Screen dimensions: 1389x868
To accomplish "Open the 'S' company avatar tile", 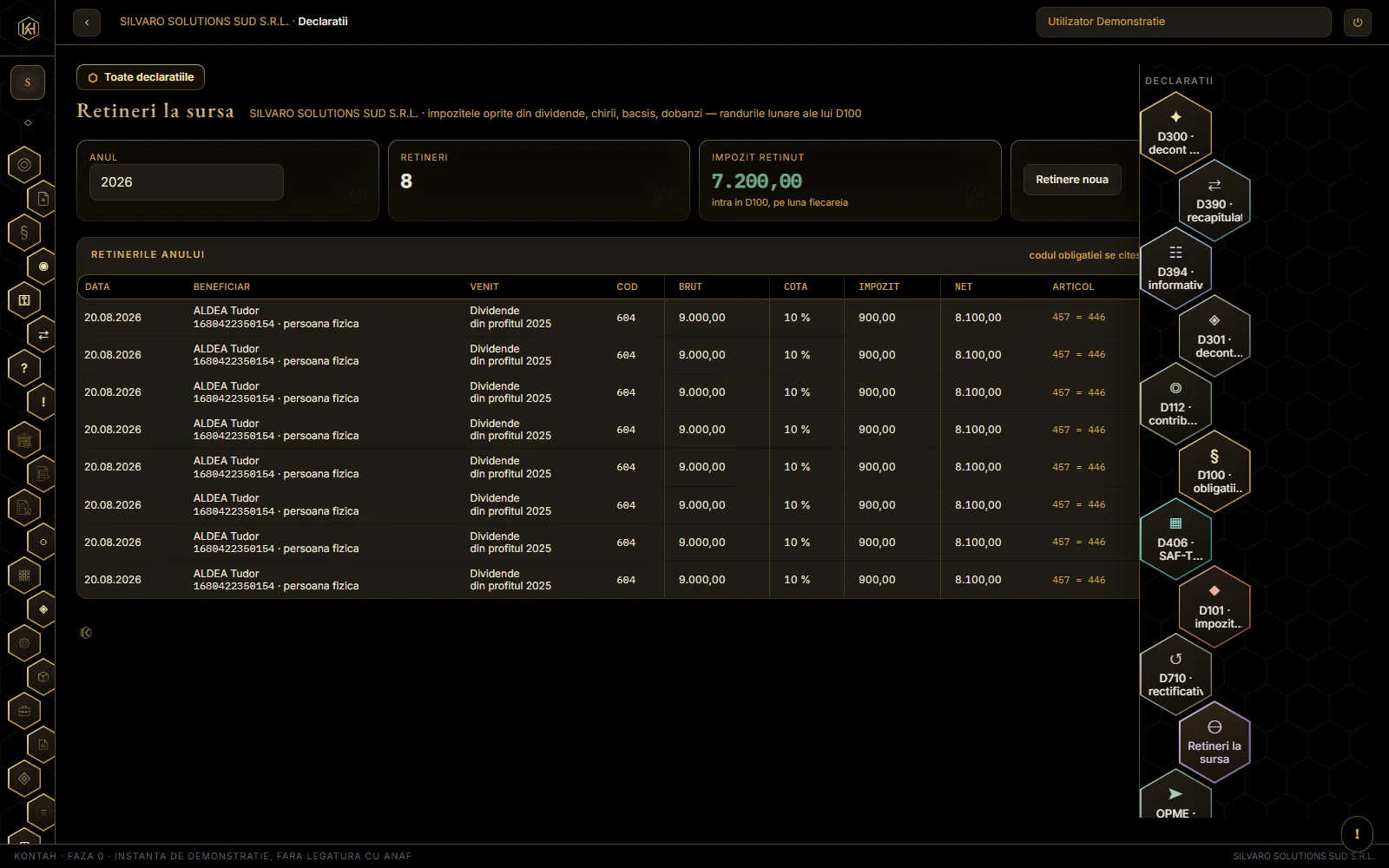I will click(28, 82).
